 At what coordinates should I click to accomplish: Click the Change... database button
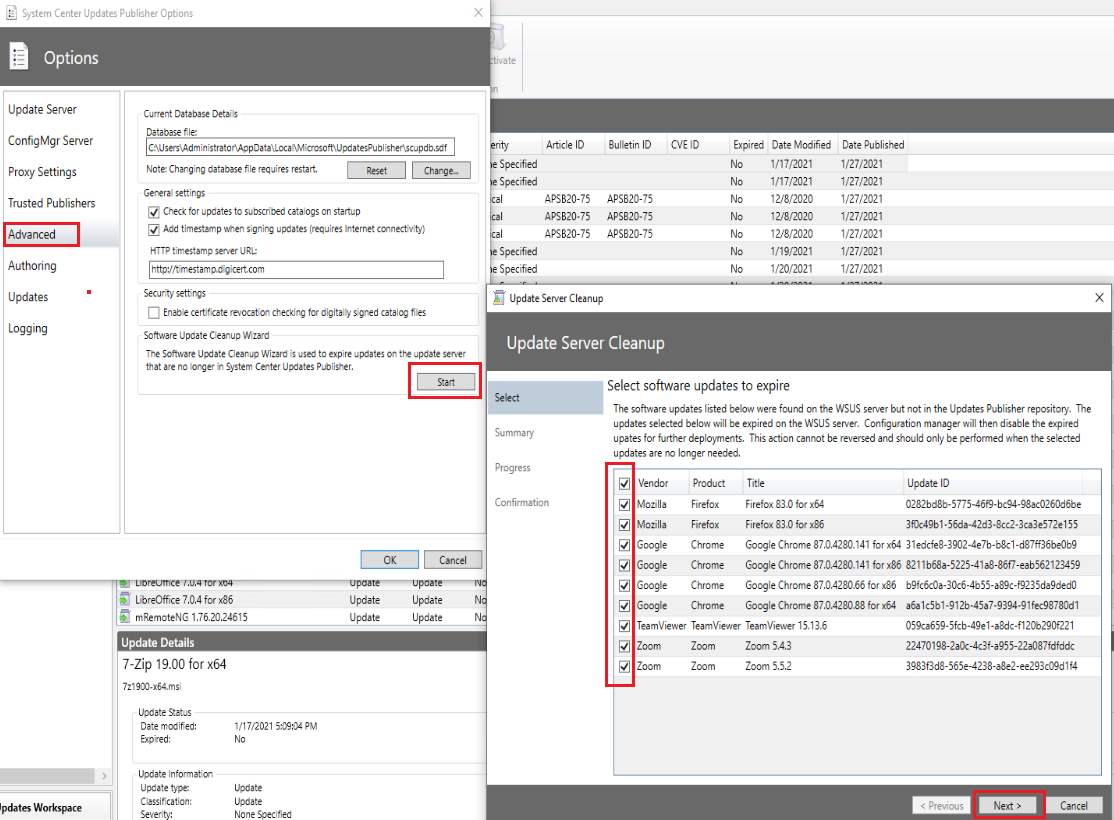point(441,171)
